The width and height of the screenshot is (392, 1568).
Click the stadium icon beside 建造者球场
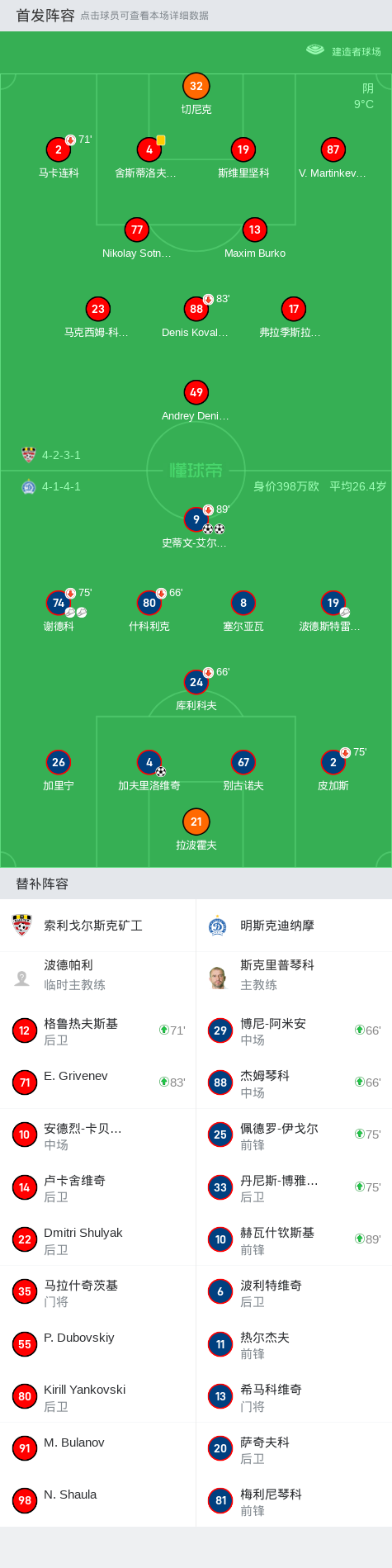point(315,50)
